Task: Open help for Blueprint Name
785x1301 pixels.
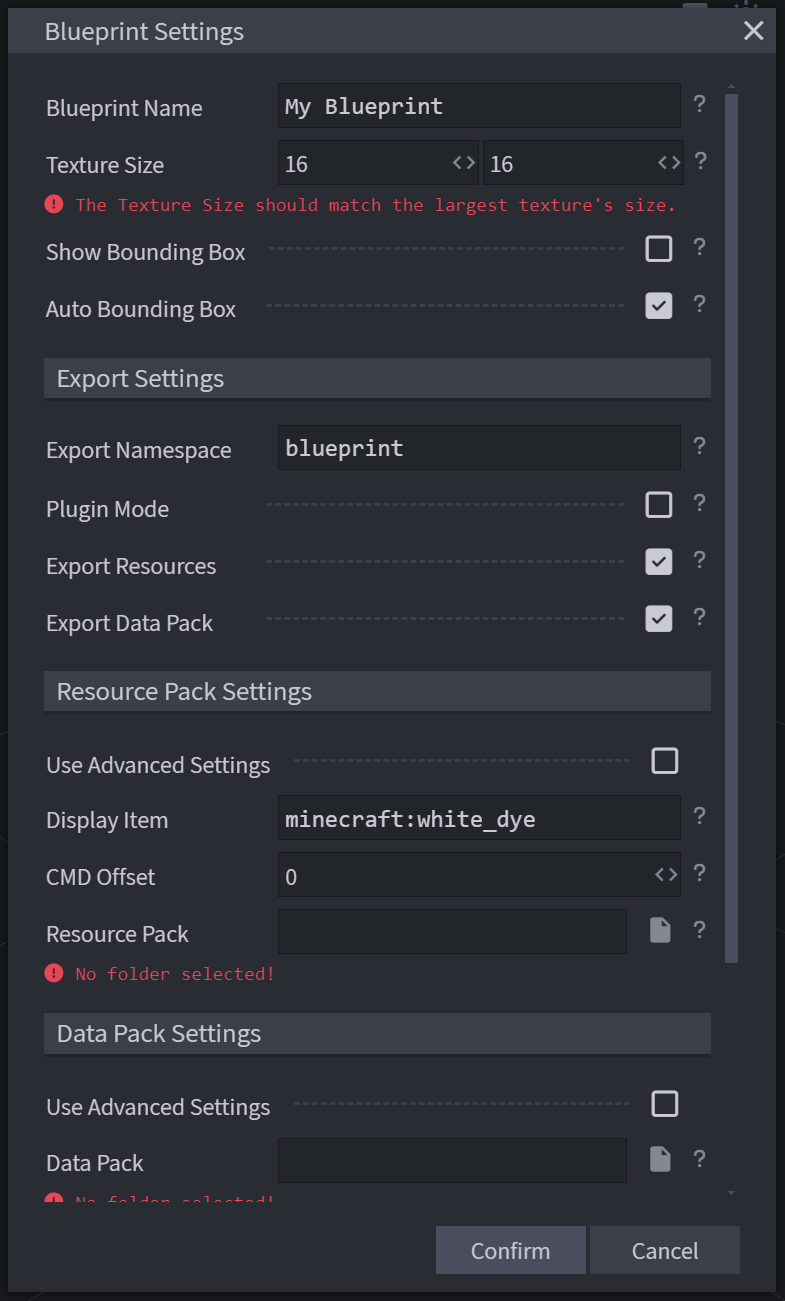Action: [x=699, y=103]
